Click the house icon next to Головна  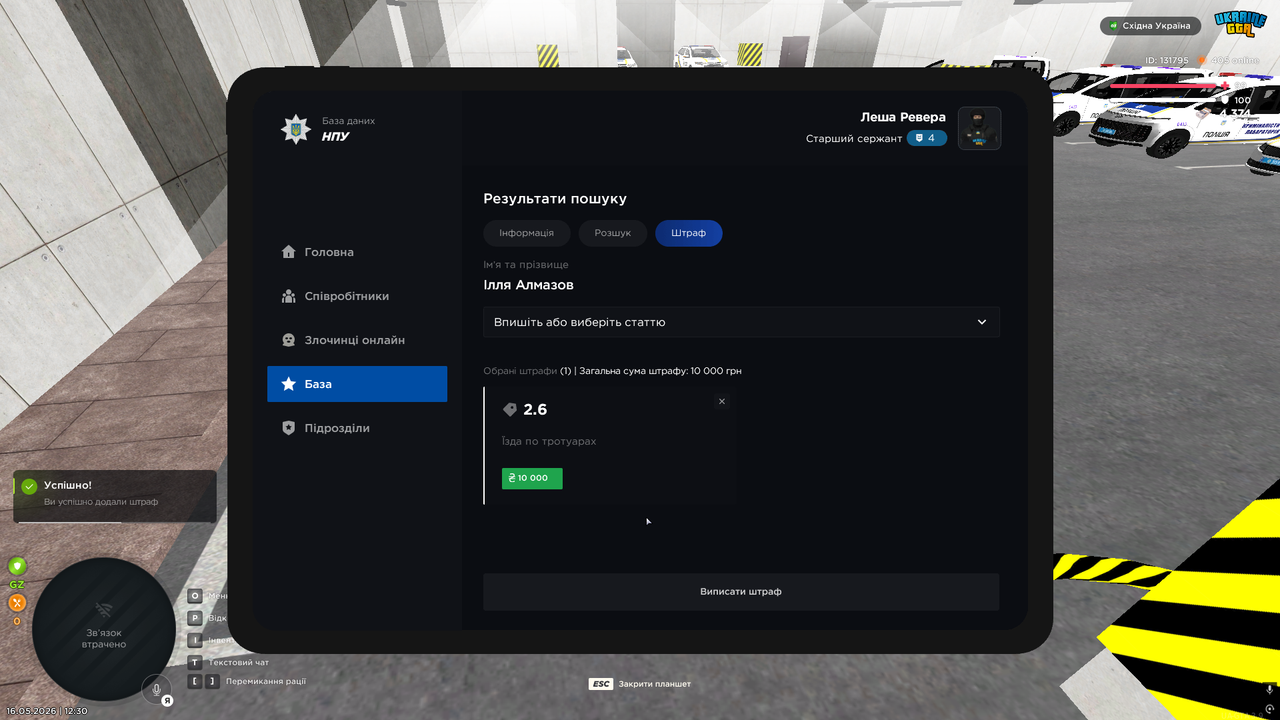pos(289,252)
